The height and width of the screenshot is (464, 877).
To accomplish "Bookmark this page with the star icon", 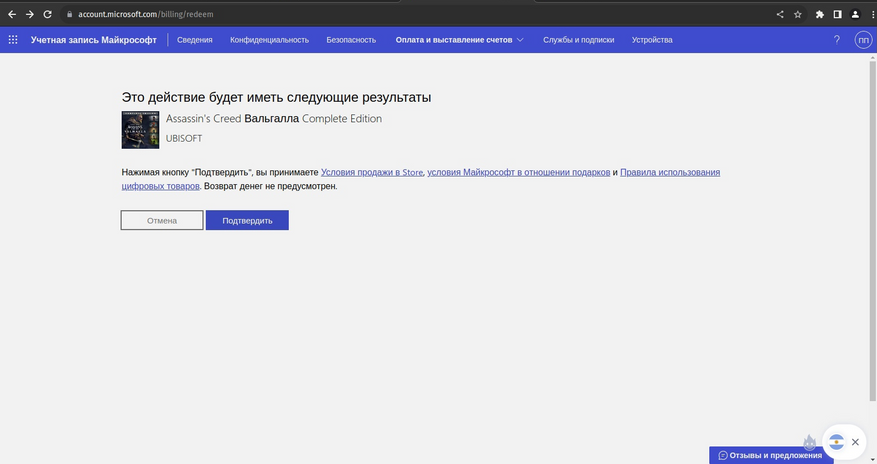I will 798,15.
